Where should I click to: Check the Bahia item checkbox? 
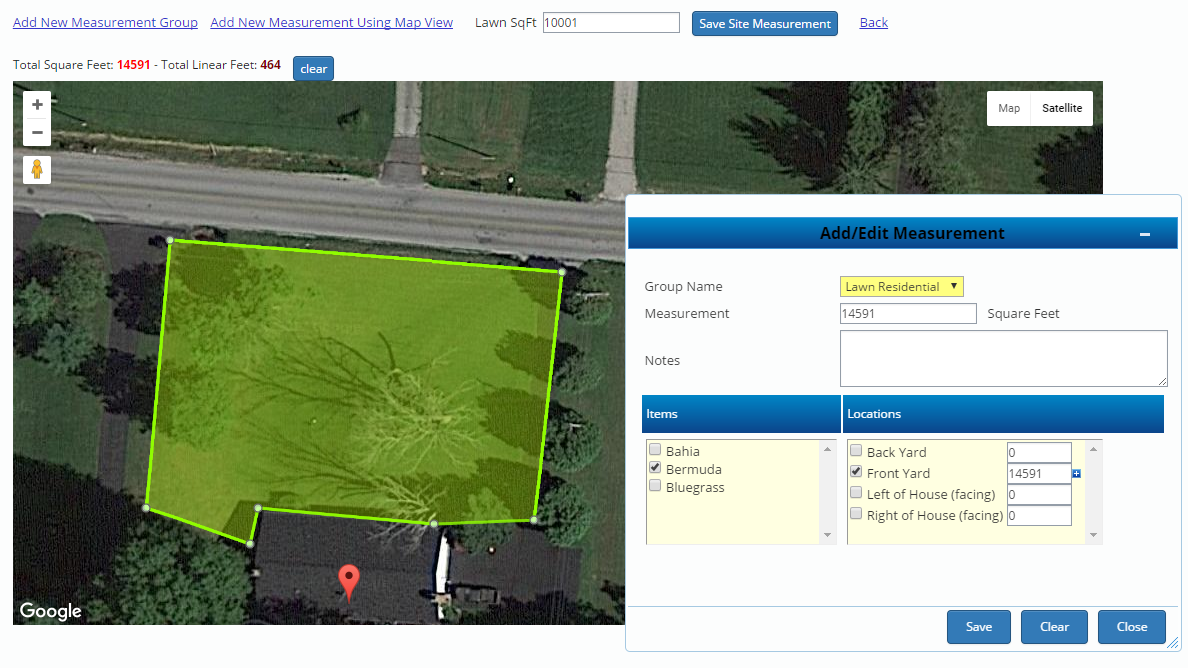pyautogui.click(x=655, y=450)
